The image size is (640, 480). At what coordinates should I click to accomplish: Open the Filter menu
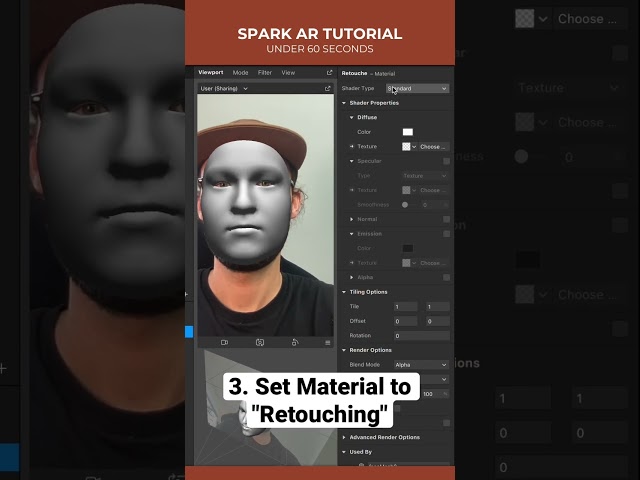(265, 73)
